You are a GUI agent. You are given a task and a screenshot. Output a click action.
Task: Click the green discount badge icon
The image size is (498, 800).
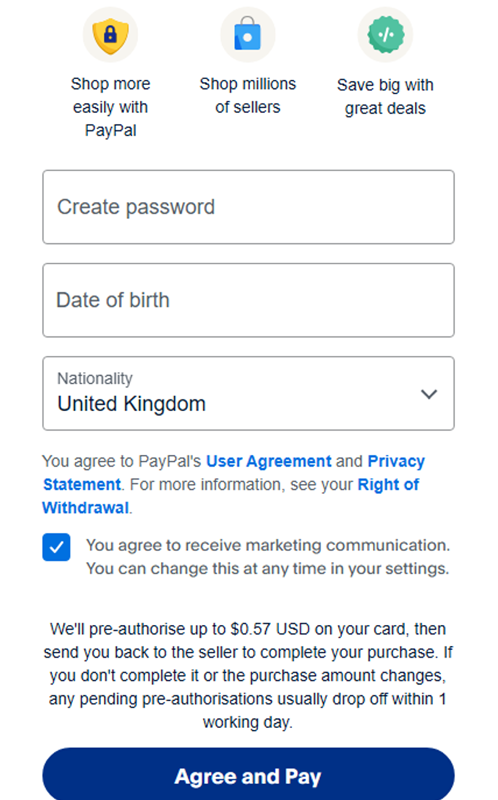[385, 35]
